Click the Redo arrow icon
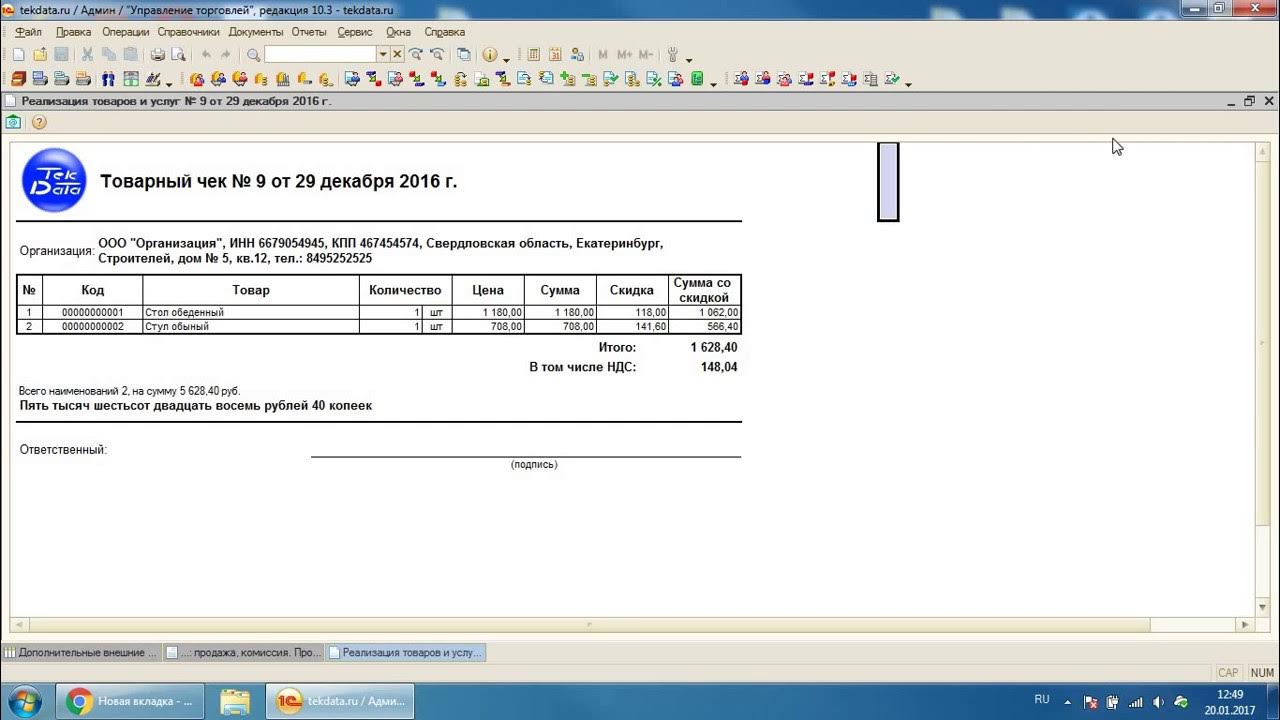Image resolution: width=1280 pixels, height=720 pixels. coord(226,55)
